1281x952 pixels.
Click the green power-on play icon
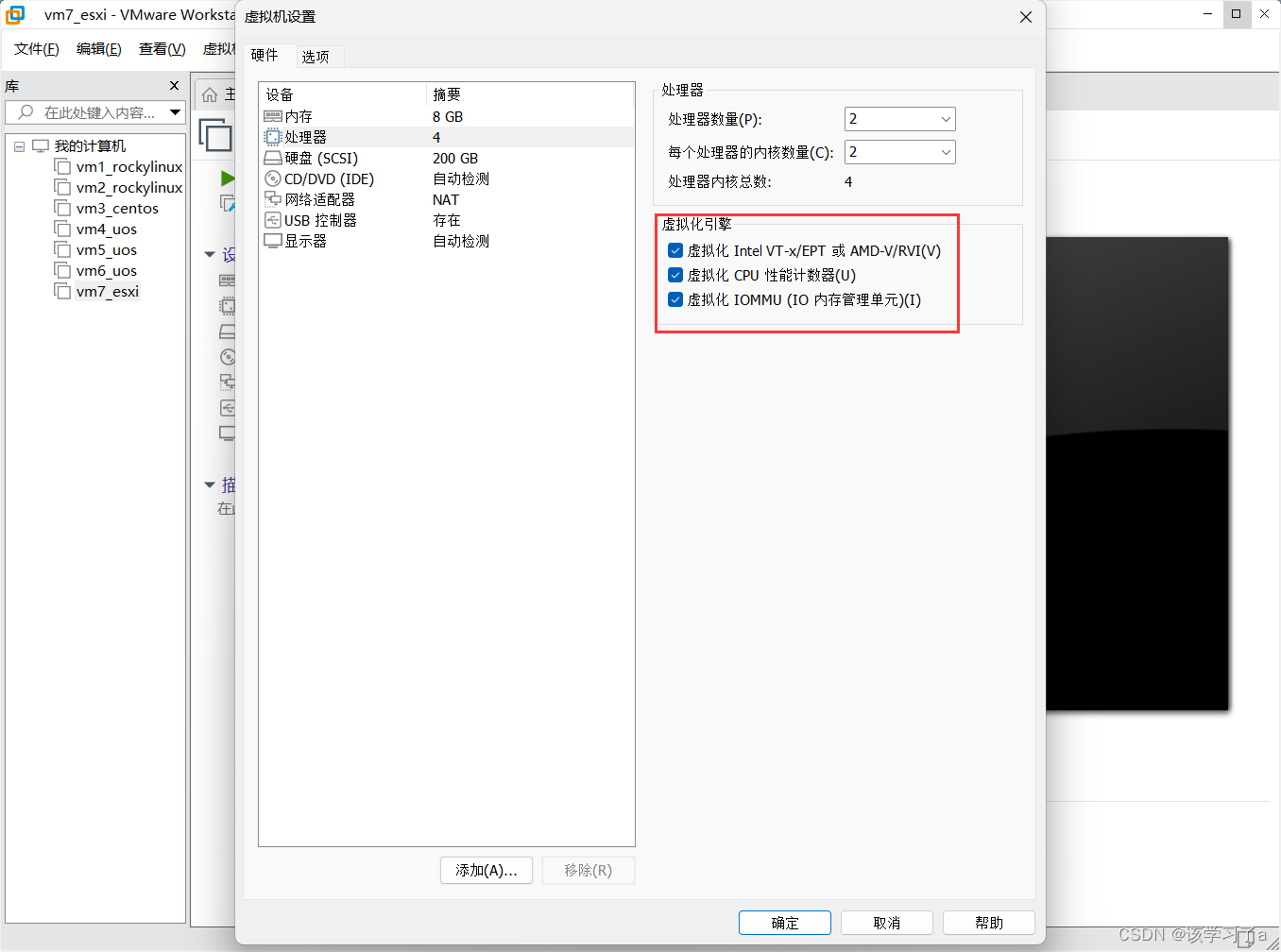227,178
